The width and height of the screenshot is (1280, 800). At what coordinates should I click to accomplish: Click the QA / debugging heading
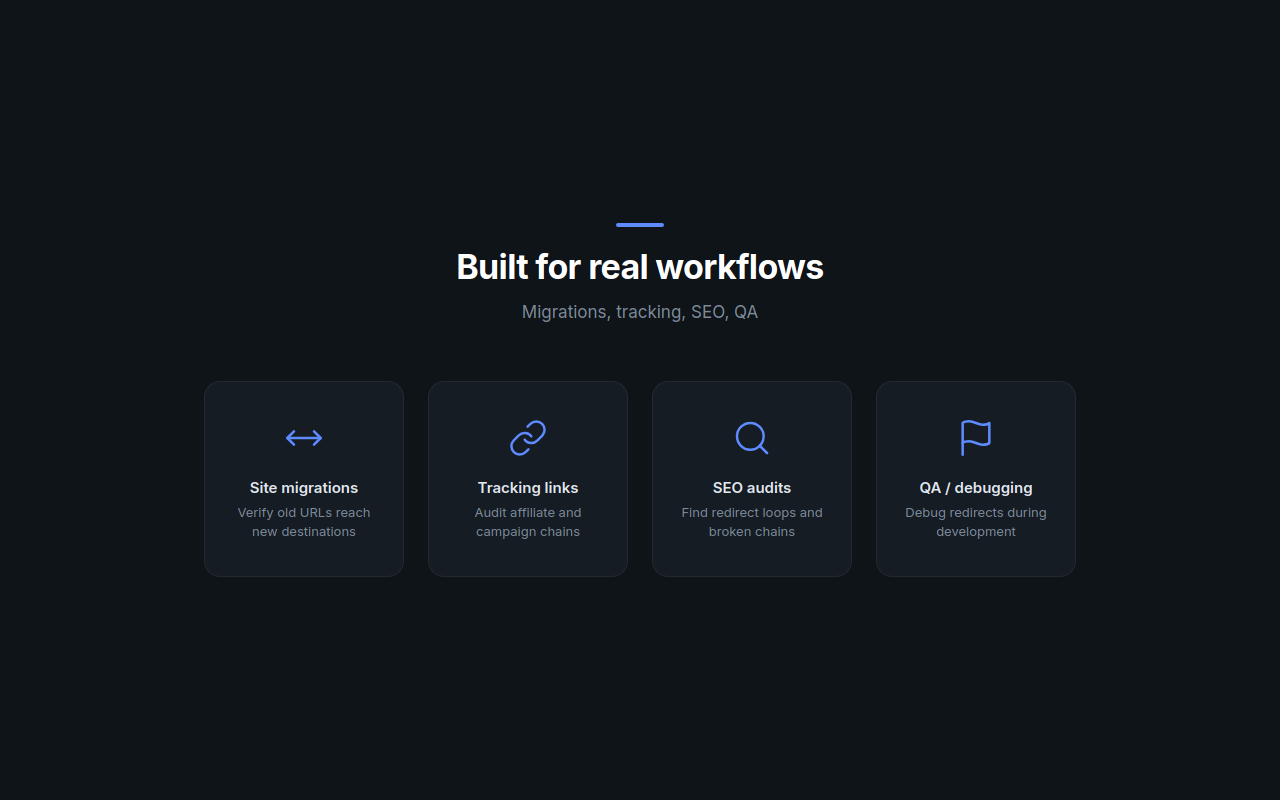click(x=975, y=487)
